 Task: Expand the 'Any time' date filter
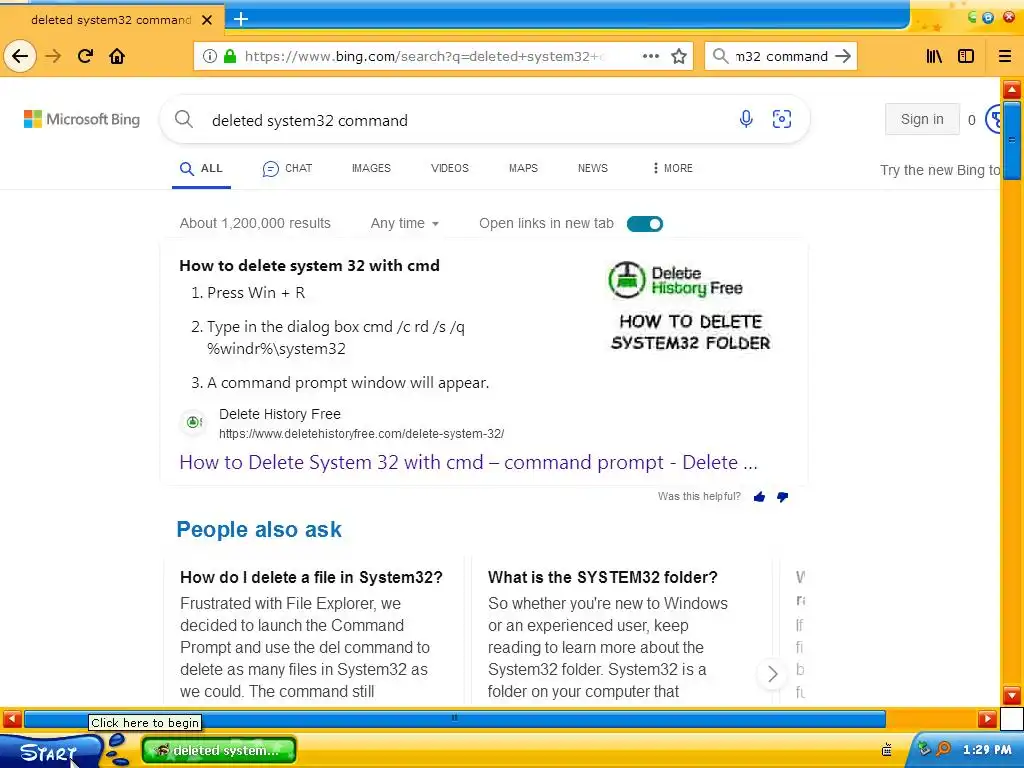click(x=404, y=223)
